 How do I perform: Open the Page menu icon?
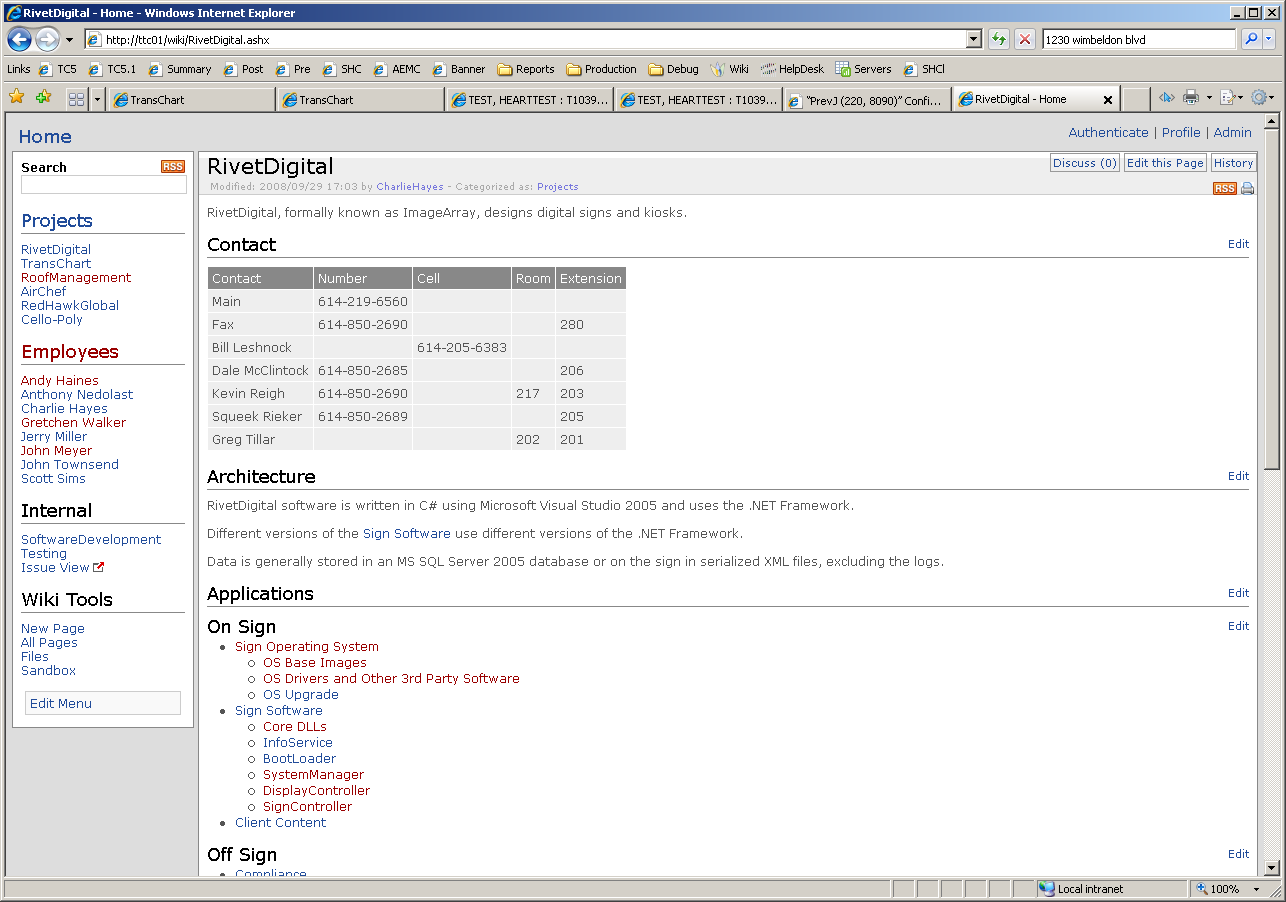(x=1229, y=98)
